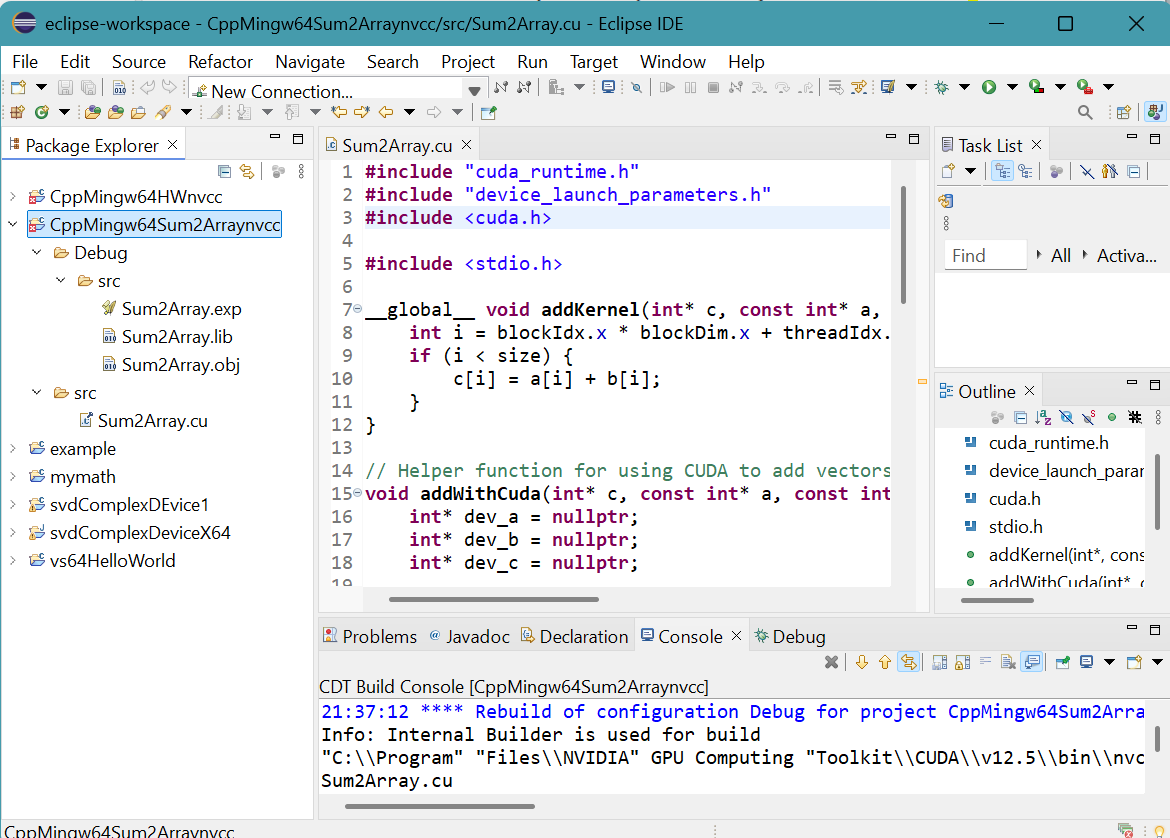Toggle Link with Editor in Package Explorer
The image size is (1170, 838).
246,172
